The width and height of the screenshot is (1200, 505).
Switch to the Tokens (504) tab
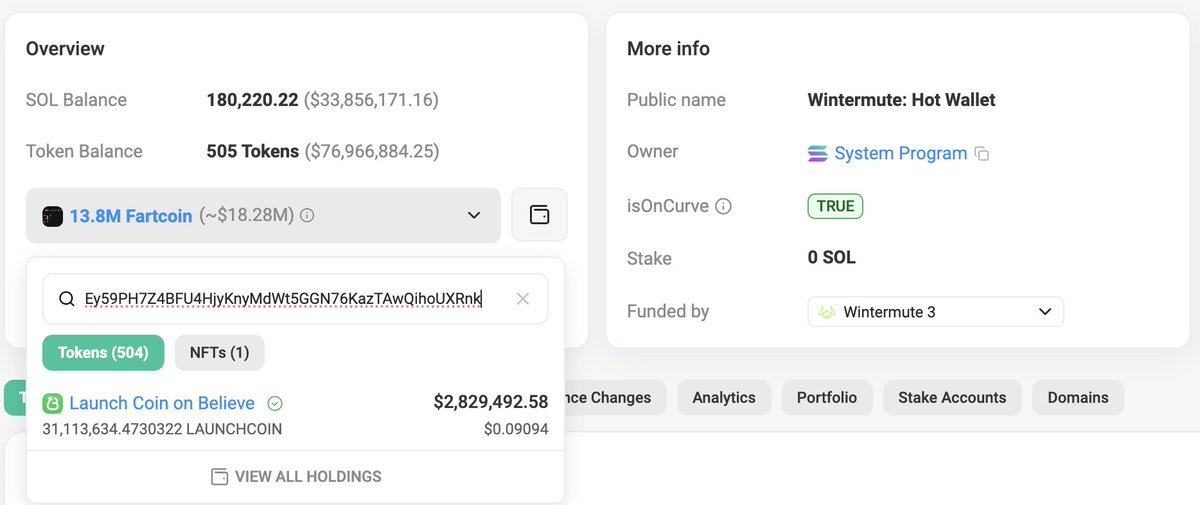tap(103, 352)
